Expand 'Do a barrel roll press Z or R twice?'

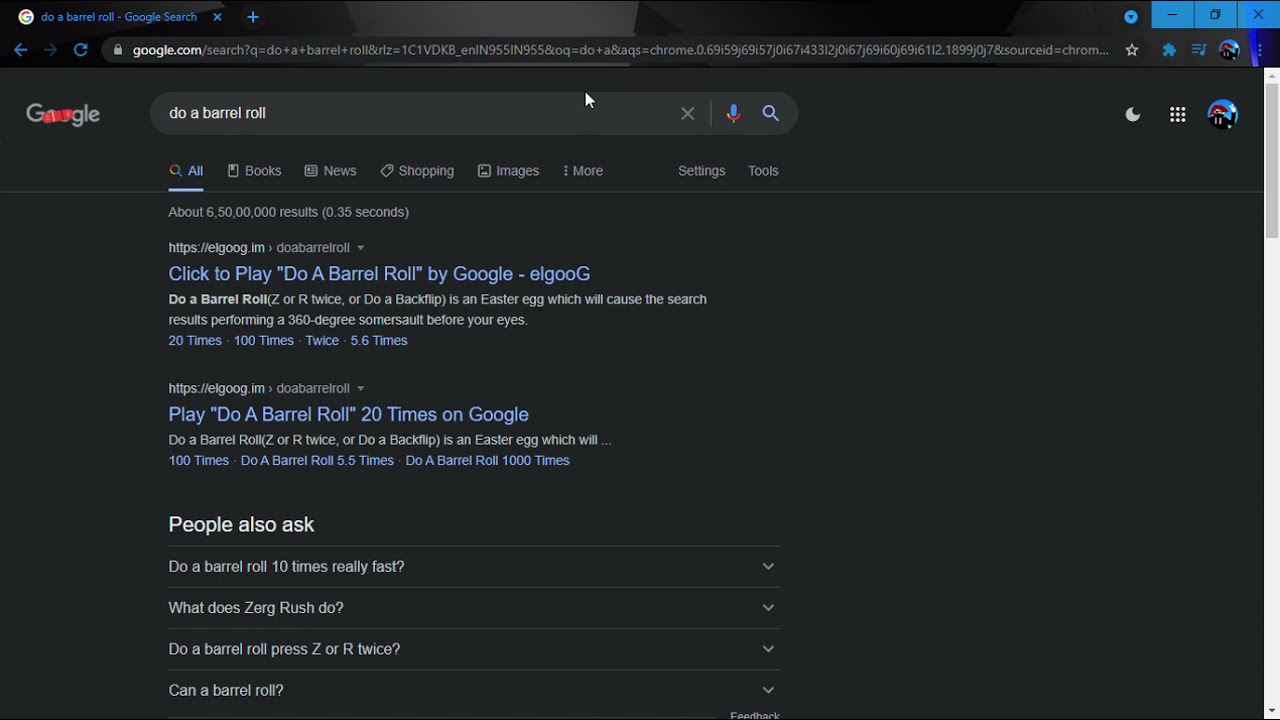pyautogui.click(x=474, y=649)
